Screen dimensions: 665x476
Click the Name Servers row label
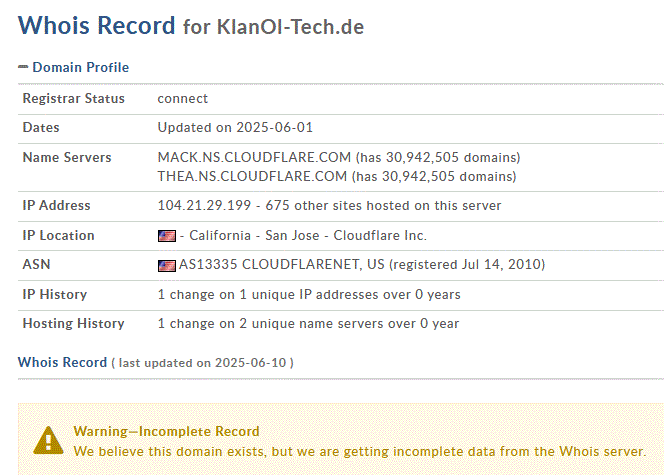click(x=67, y=157)
